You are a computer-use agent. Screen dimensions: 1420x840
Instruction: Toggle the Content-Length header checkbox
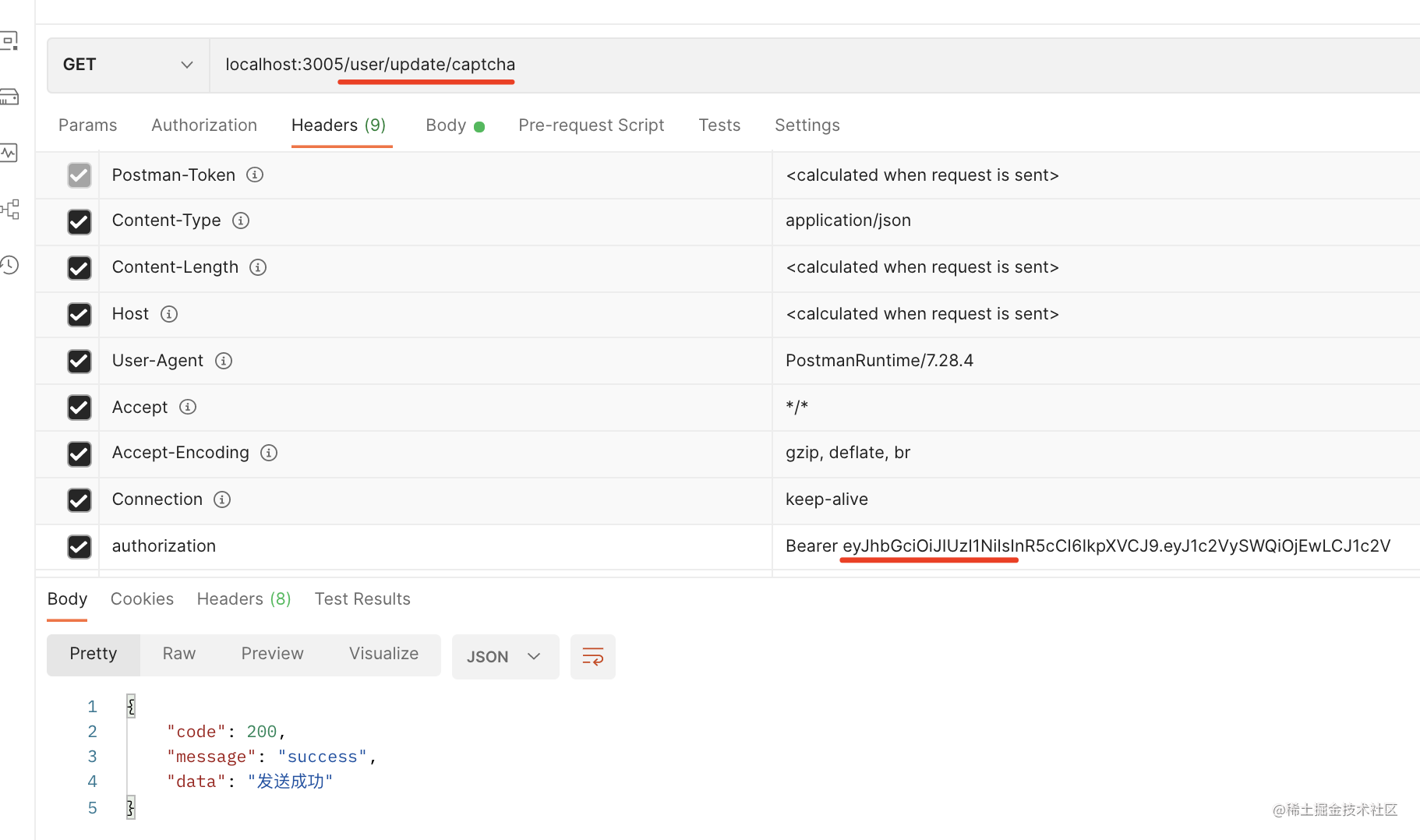tap(79, 267)
